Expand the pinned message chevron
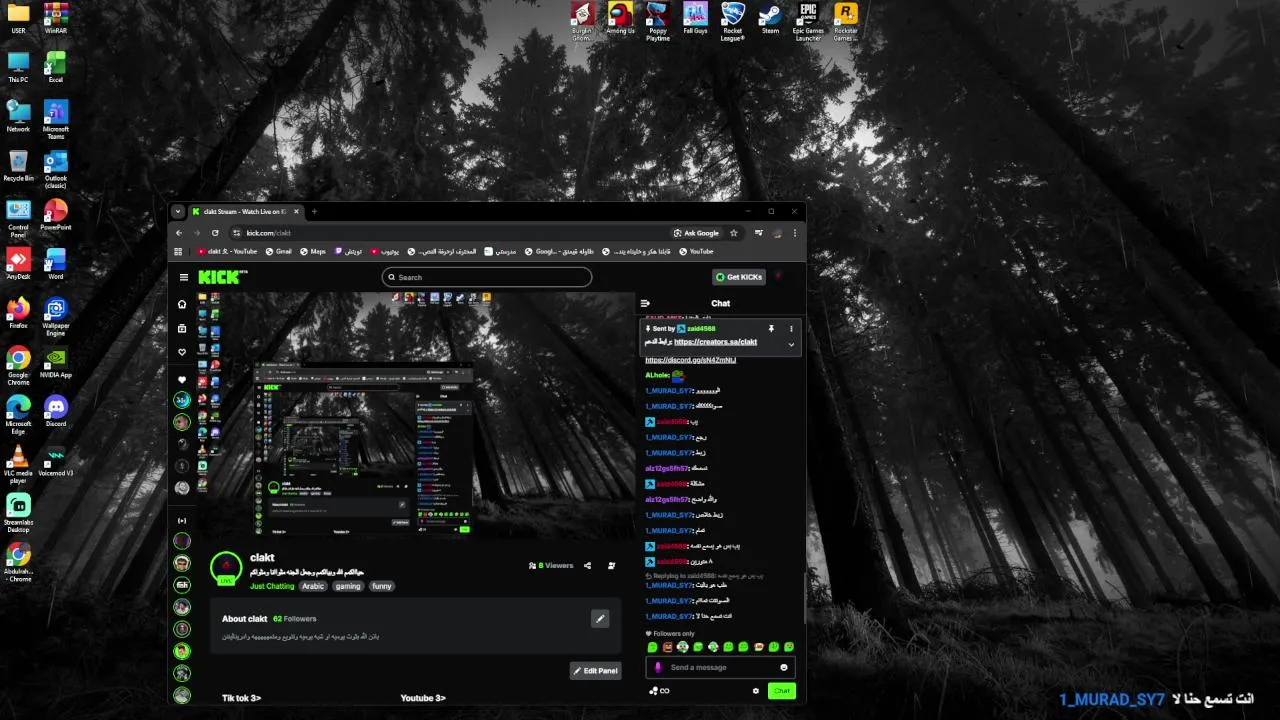Viewport: 1280px width, 720px height. point(791,344)
